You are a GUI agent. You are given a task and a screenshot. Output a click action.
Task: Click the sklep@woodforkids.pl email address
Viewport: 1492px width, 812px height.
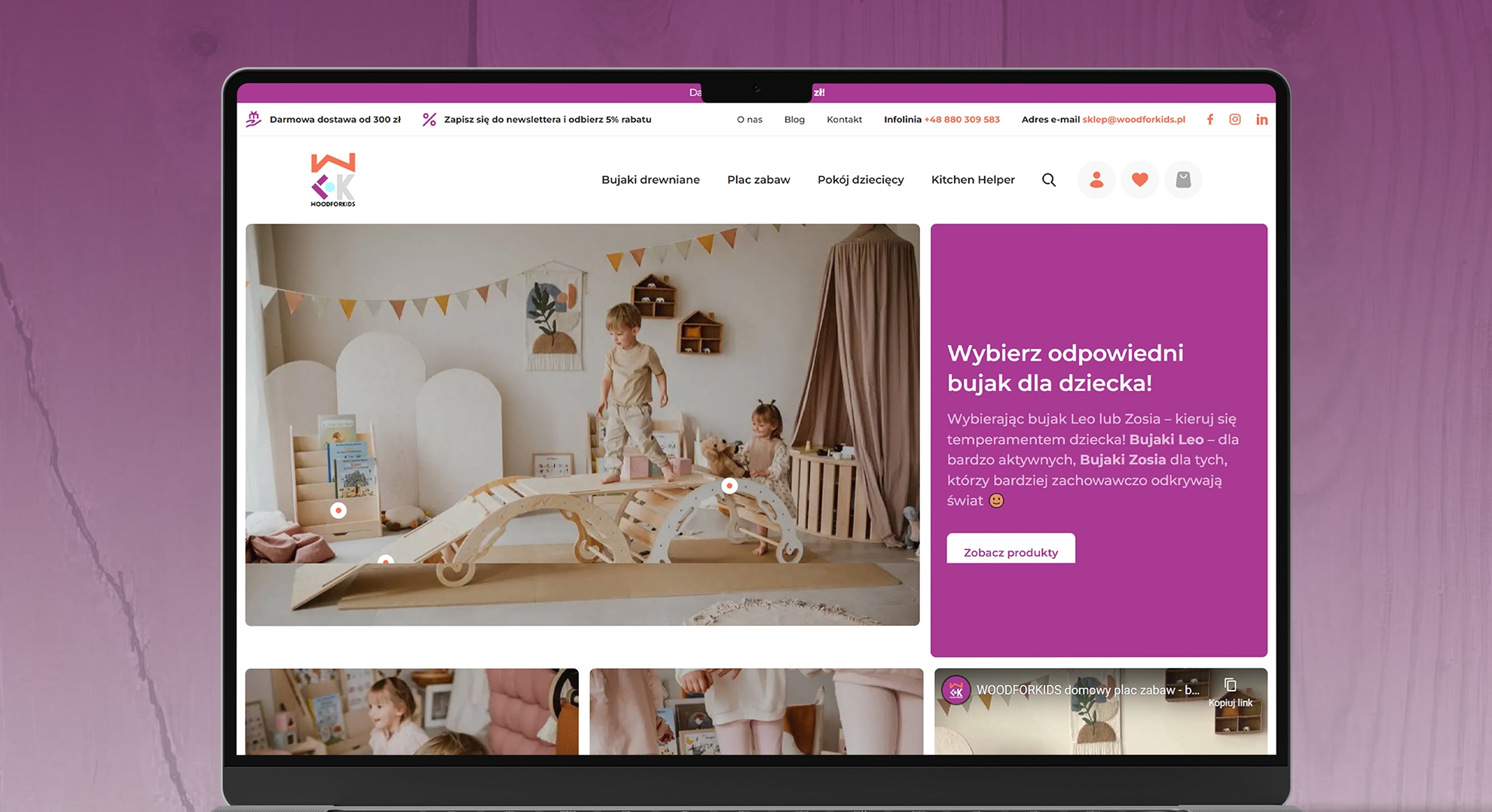[1133, 120]
